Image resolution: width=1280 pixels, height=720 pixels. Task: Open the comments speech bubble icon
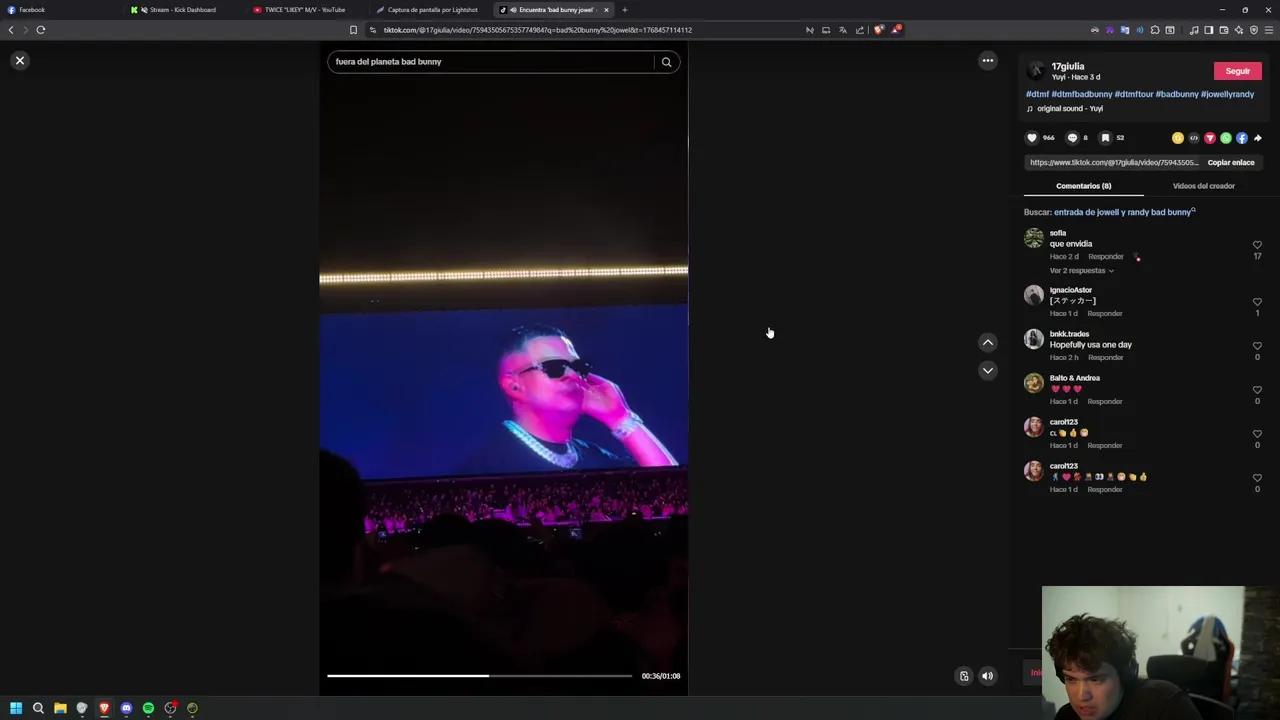click(1070, 137)
